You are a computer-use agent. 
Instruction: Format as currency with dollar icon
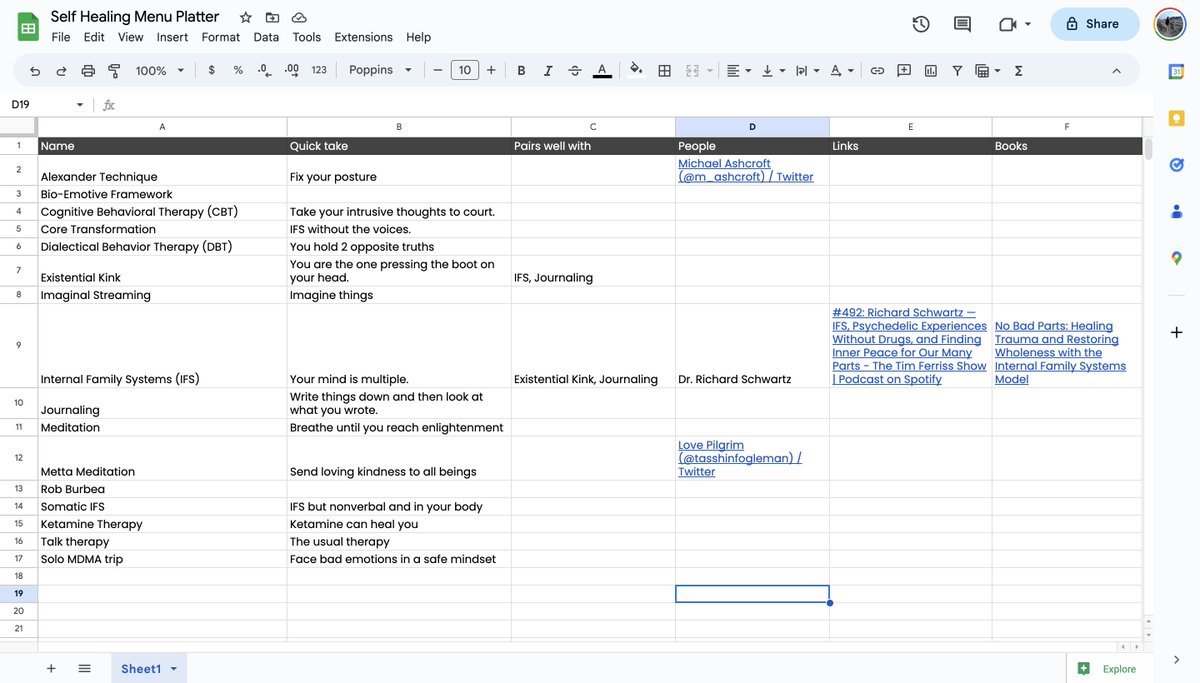[x=211, y=70]
